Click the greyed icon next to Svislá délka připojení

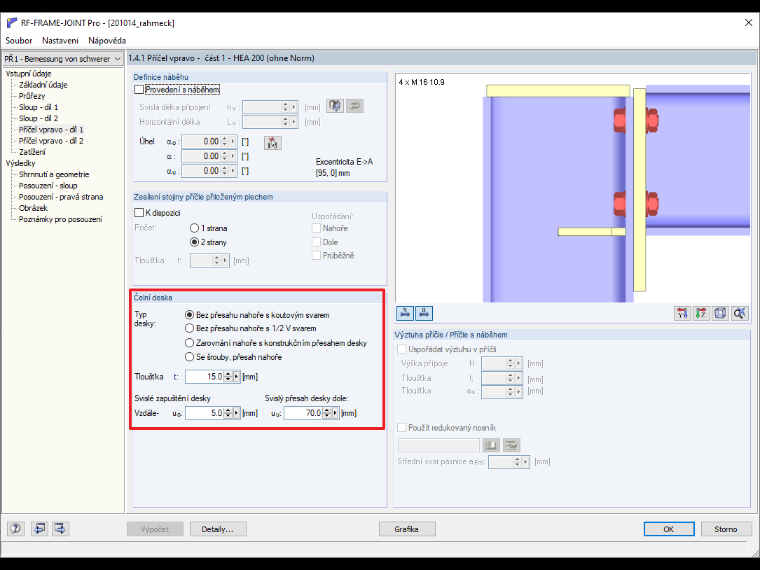tap(335, 106)
